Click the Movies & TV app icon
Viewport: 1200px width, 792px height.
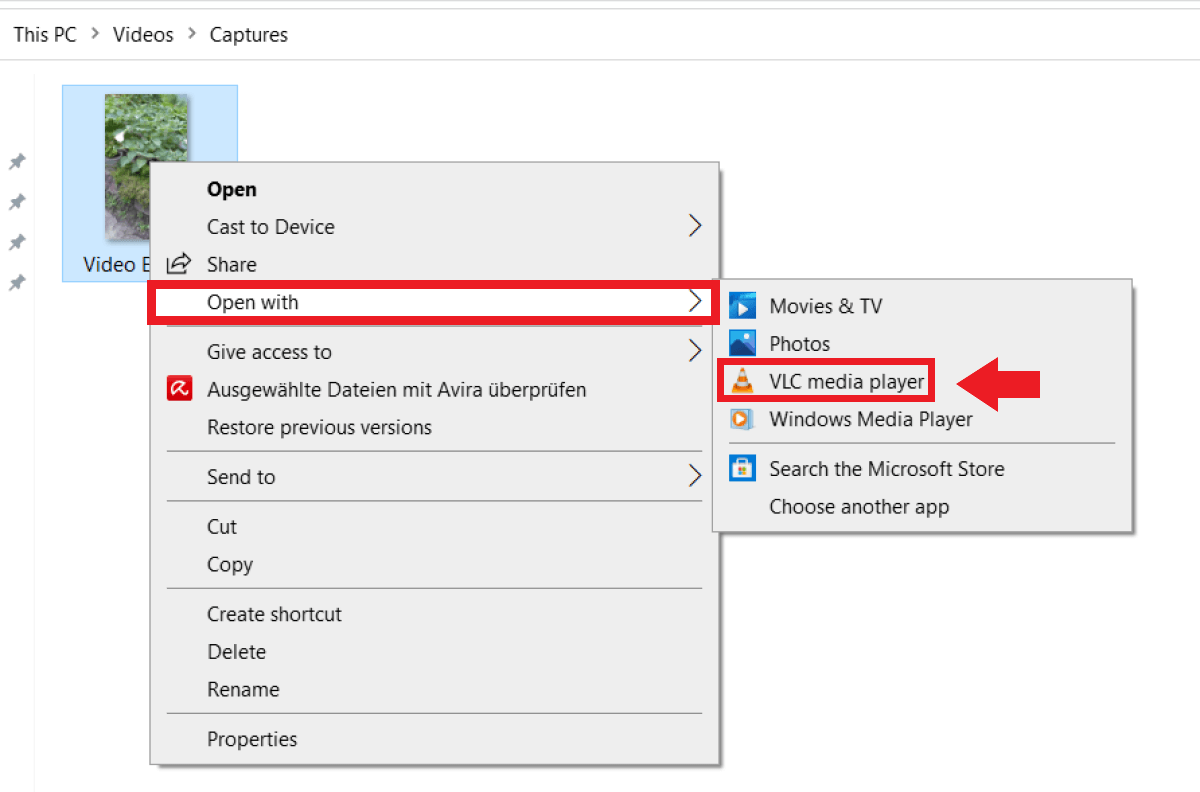click(742, 306)
